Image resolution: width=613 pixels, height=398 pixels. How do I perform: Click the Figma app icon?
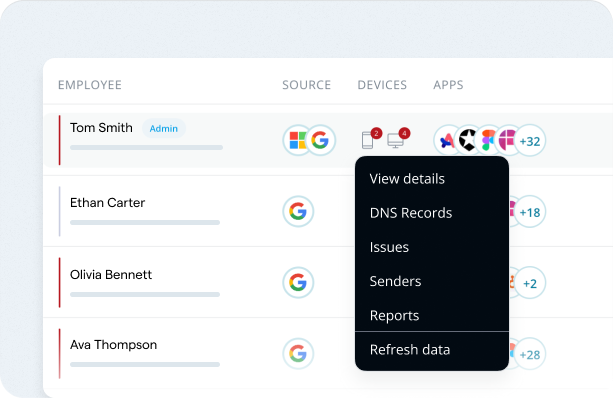(488, 140)
